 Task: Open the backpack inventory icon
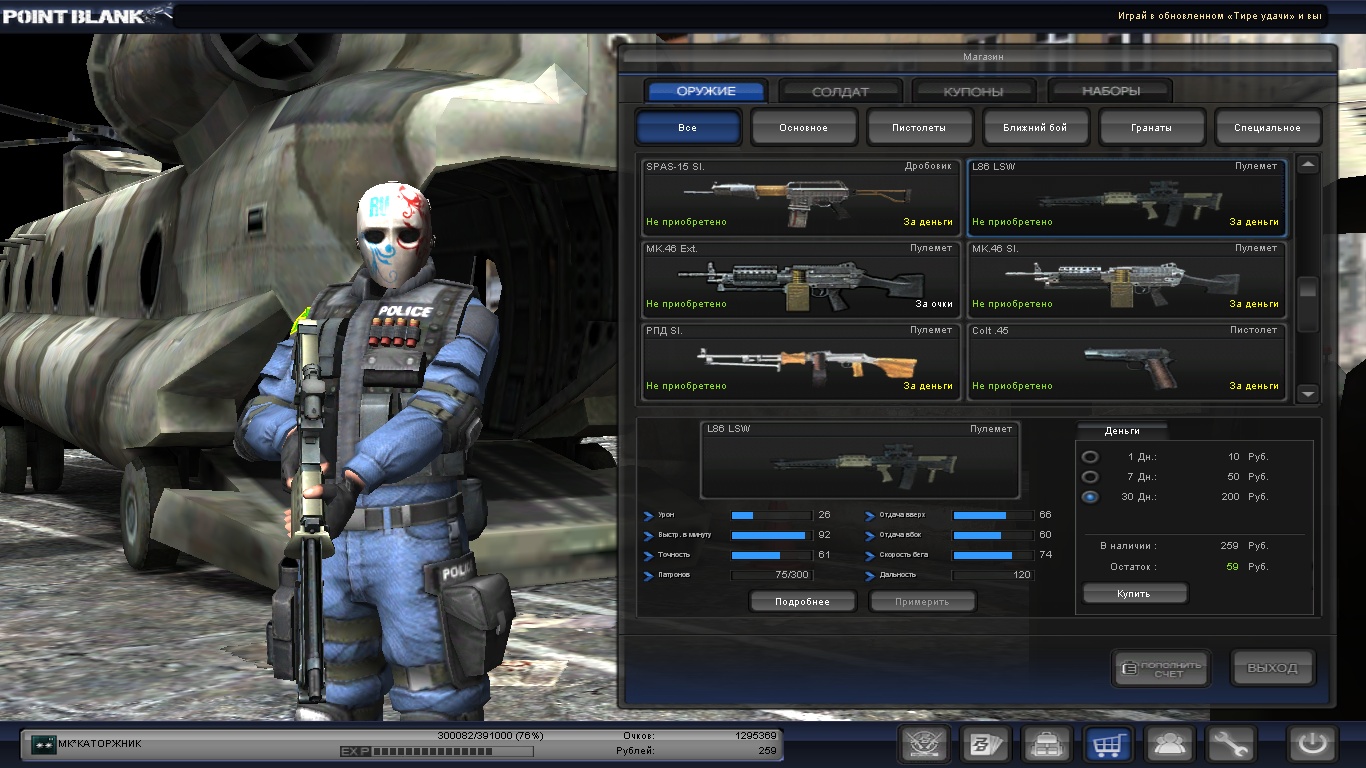click(1047, 744)
